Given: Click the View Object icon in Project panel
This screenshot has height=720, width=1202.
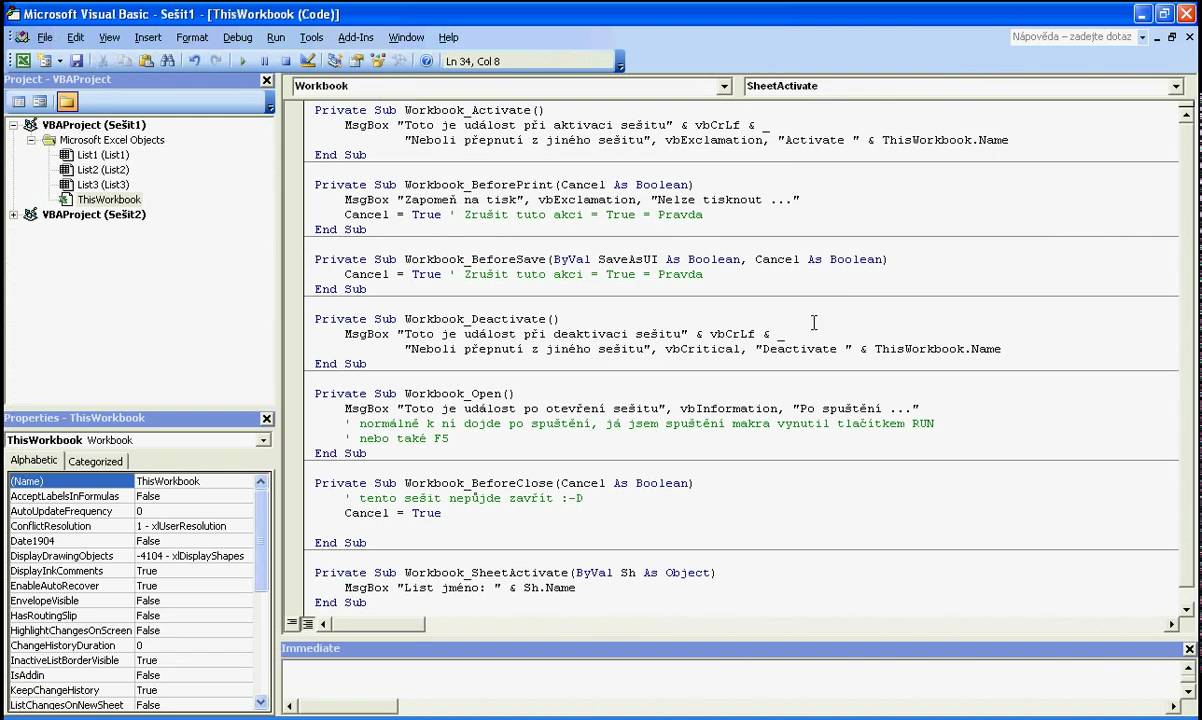Looking at the screenshot, I should pos(40,101).
